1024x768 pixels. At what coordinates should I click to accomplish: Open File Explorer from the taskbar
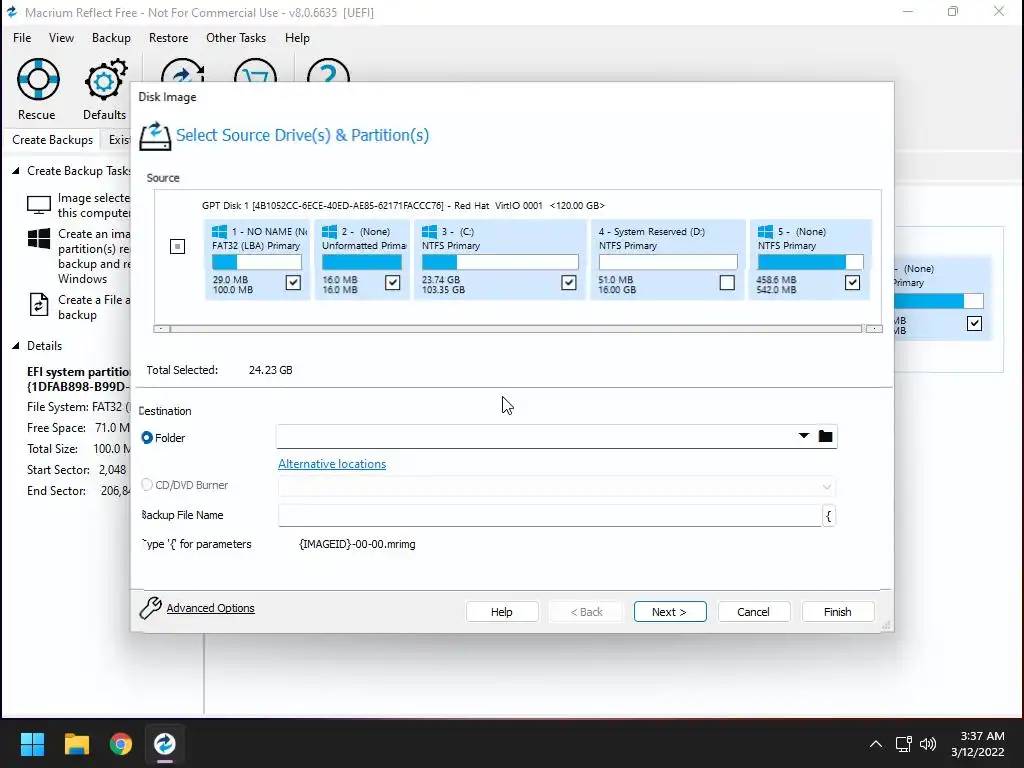76,744
